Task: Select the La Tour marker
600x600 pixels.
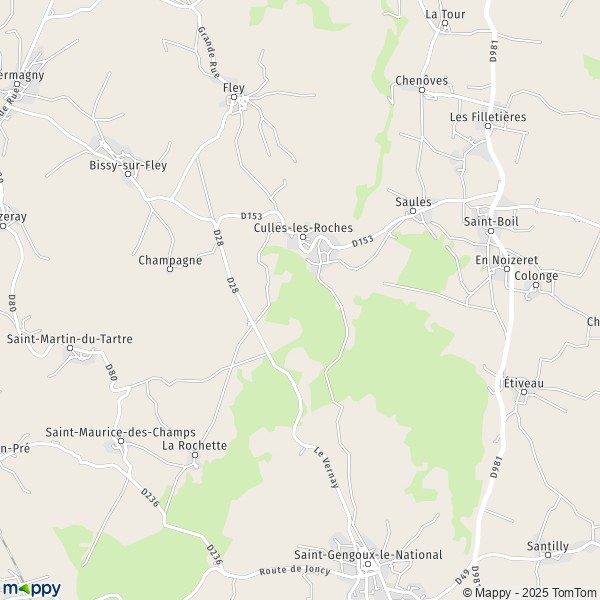Action: [x=445, y=23]
